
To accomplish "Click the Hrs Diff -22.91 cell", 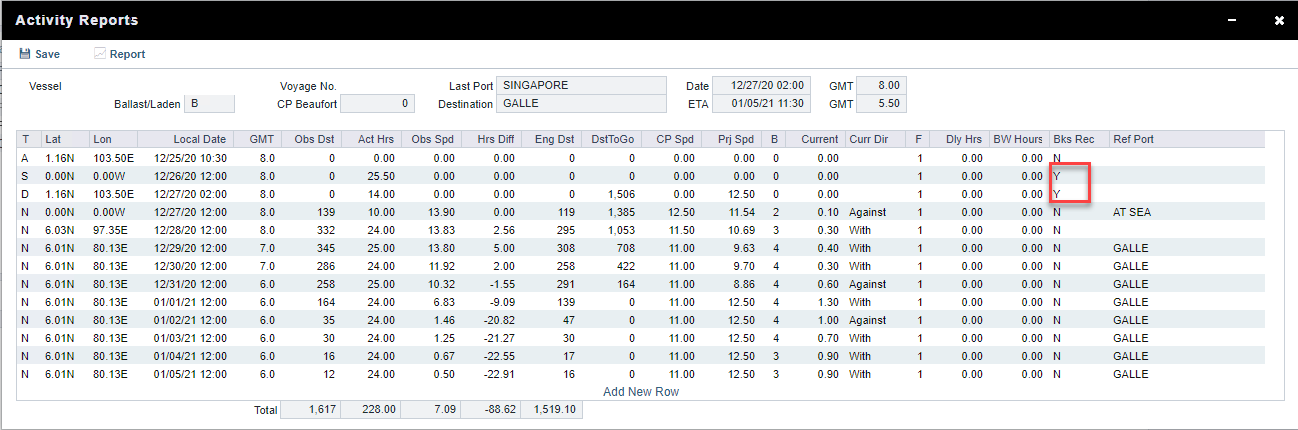I will tap(497, 374).
